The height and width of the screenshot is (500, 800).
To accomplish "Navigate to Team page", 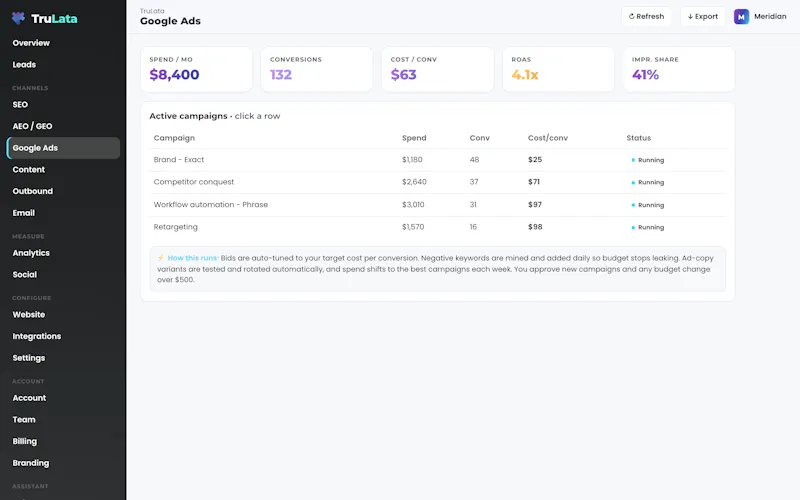I will coord(24,419).
